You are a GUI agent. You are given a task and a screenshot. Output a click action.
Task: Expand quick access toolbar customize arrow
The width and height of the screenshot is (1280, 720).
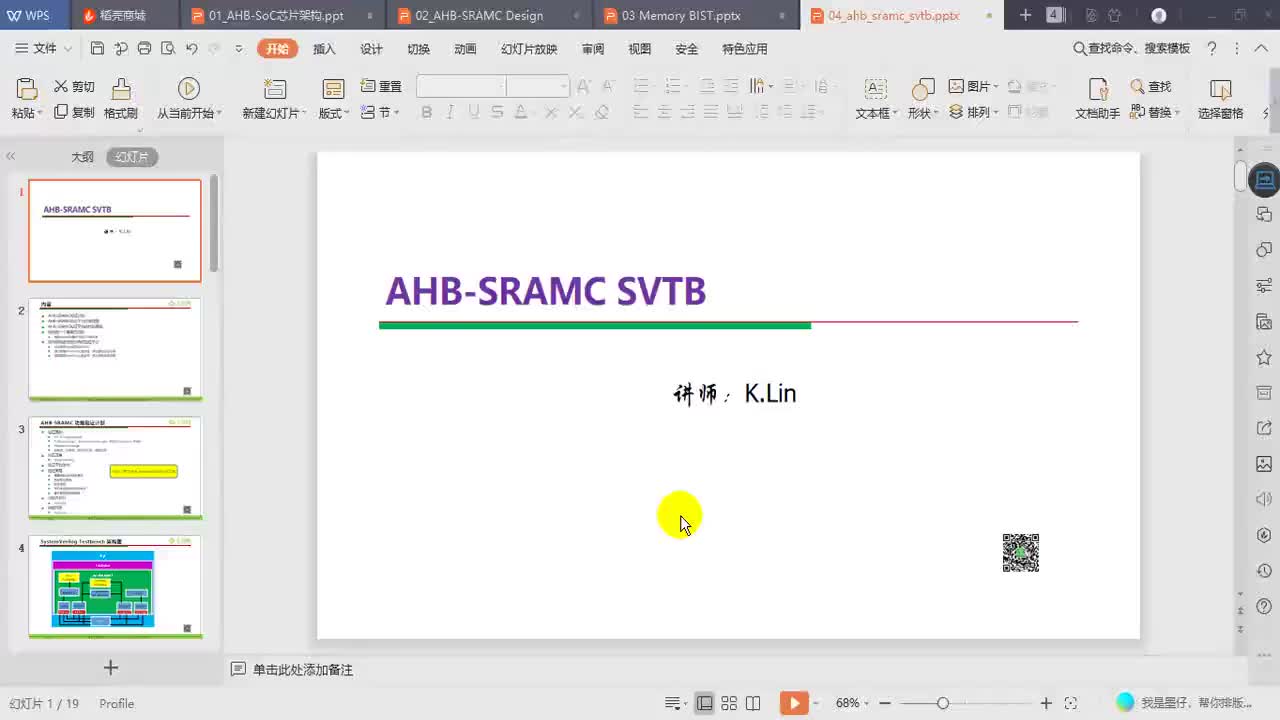[x=238, y=49]
